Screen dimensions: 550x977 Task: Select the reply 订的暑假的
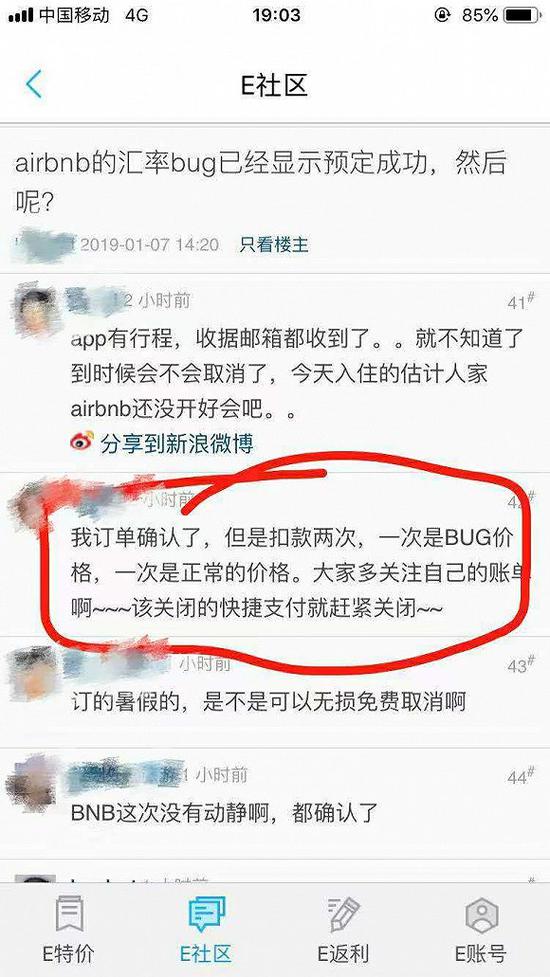tap(268, 702)
